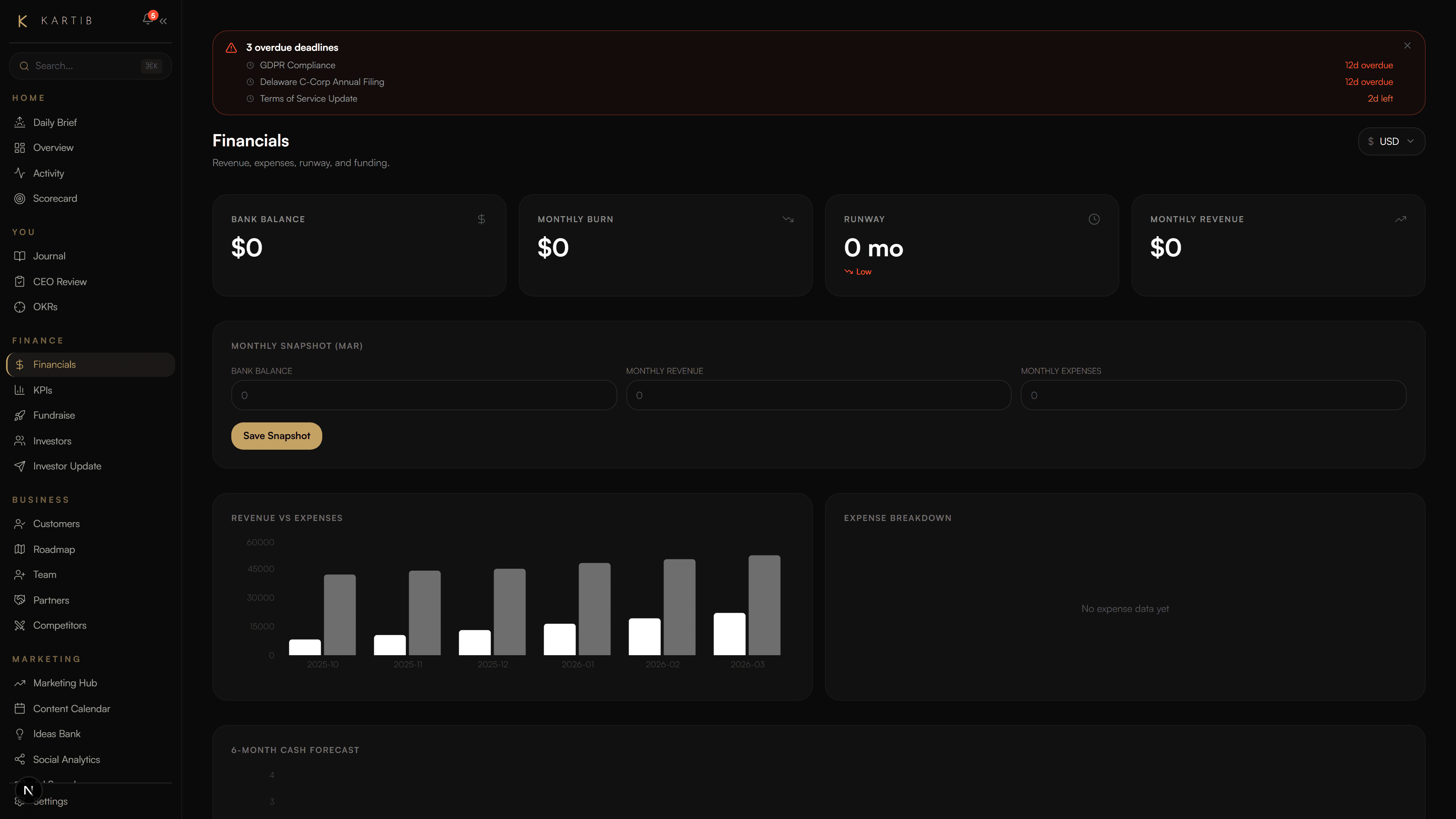Open the Daily Brief page
This screenshot has width=1456, height=819.
(x=55, y=122)
